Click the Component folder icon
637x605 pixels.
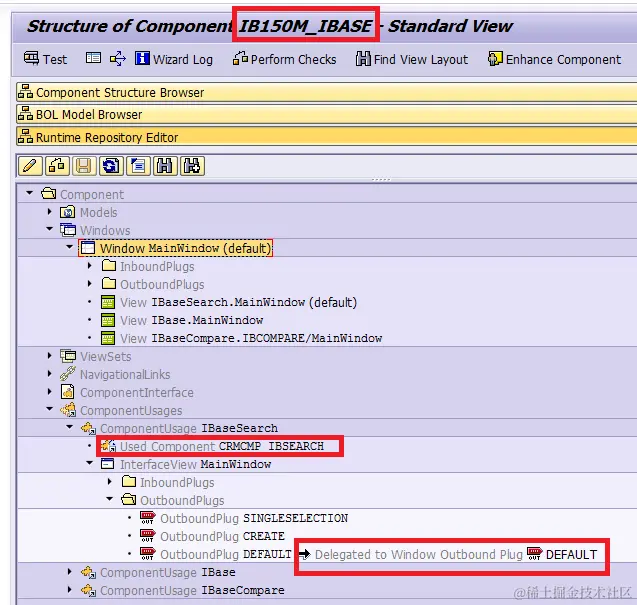click(48, 193)
